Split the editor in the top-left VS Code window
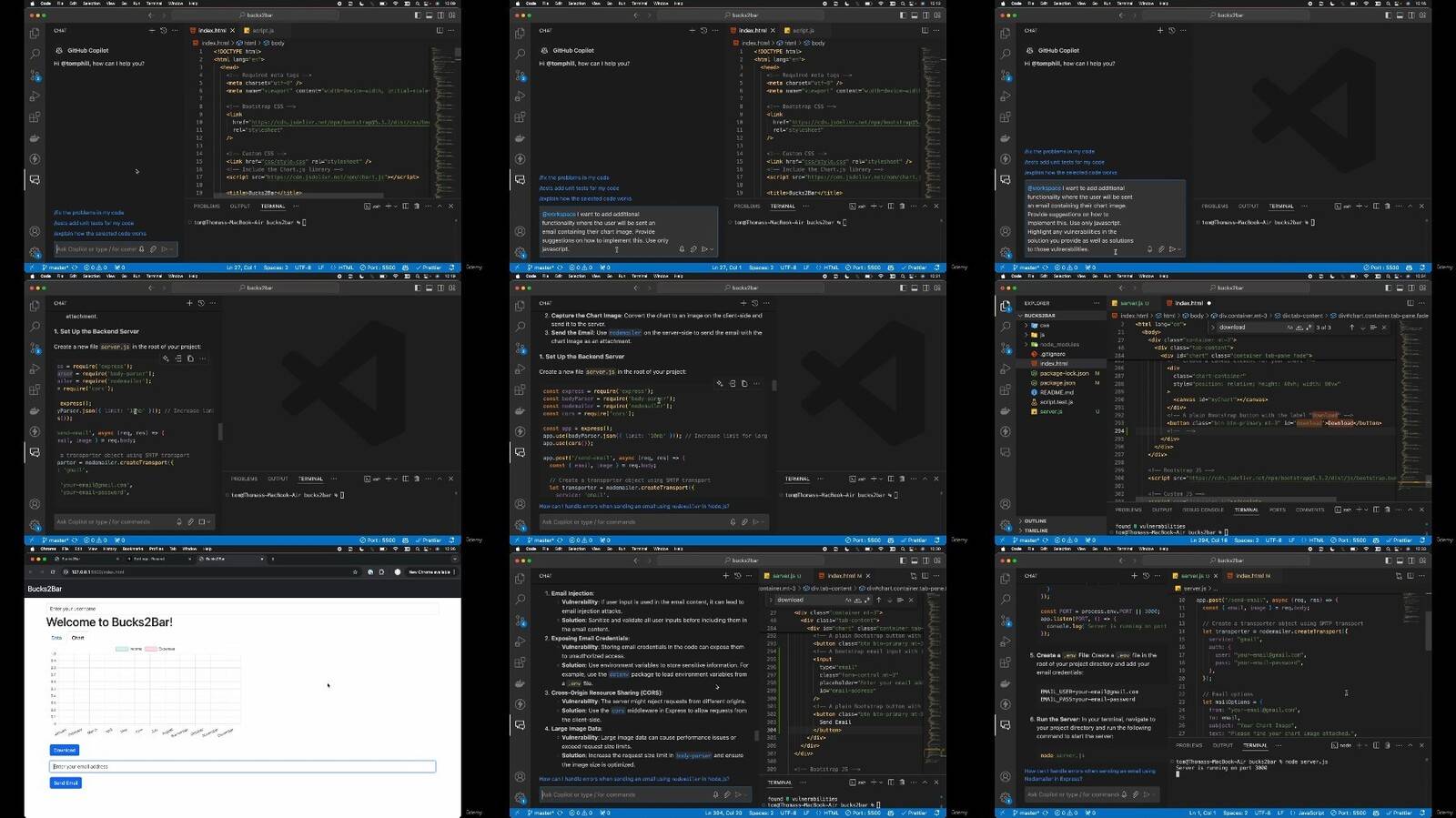 [x=440, y=30]
